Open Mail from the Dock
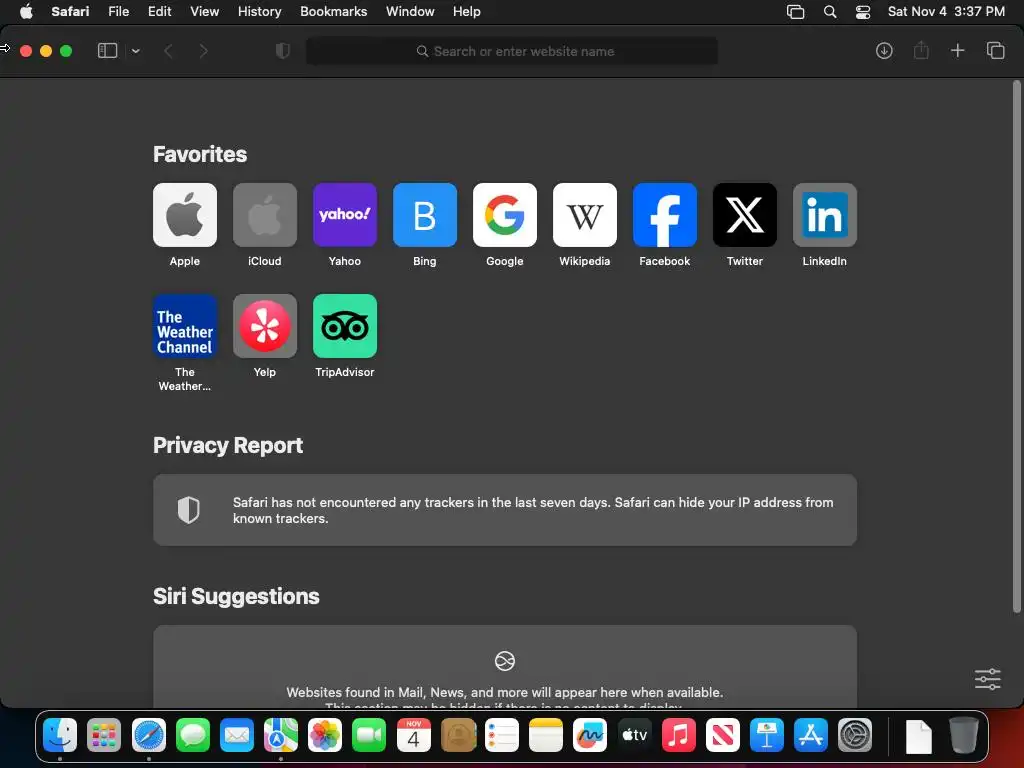The image size is (1024, 768). pyautogui.click(x=236, y=735)
